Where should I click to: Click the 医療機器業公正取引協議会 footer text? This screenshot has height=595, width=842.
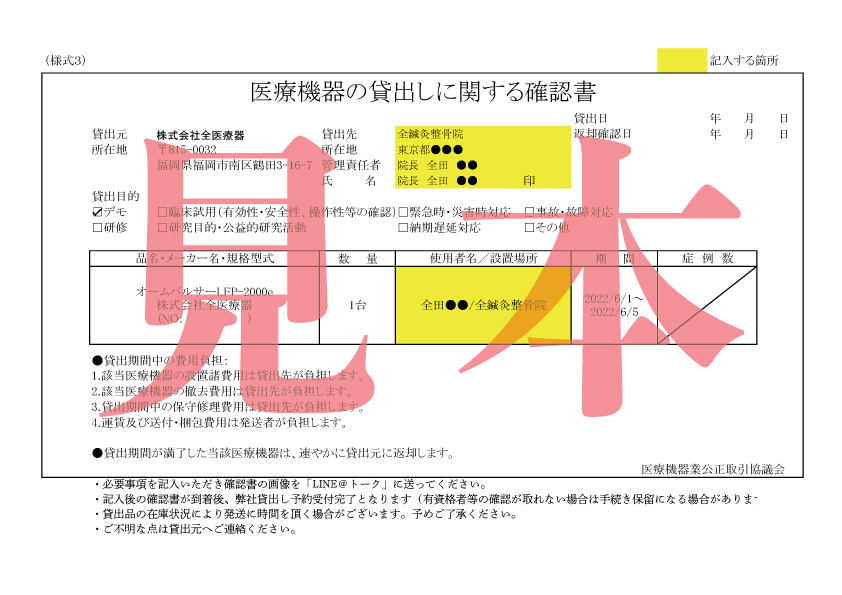click(x=713, y=468)
